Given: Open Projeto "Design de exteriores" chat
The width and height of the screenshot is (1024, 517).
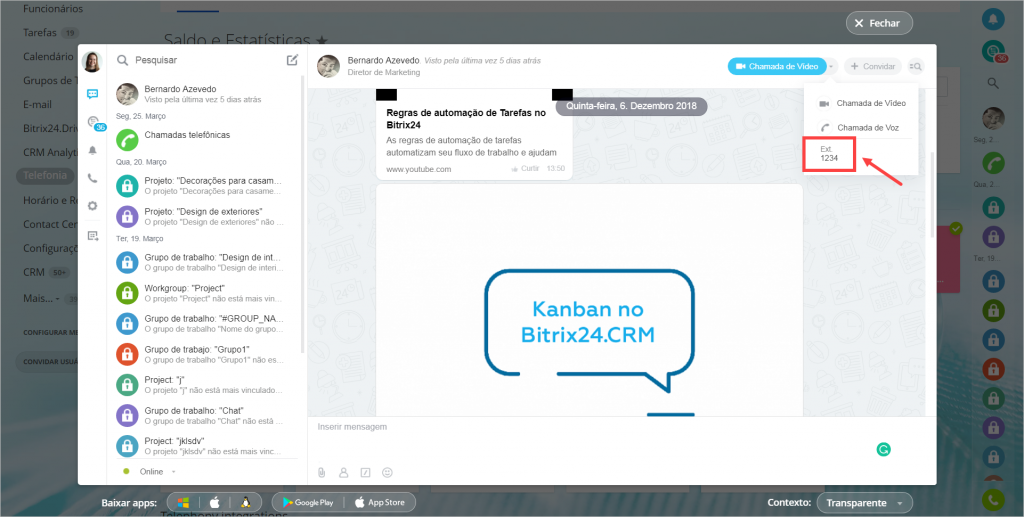Looking at the screenshot, I should click(206, 217).
